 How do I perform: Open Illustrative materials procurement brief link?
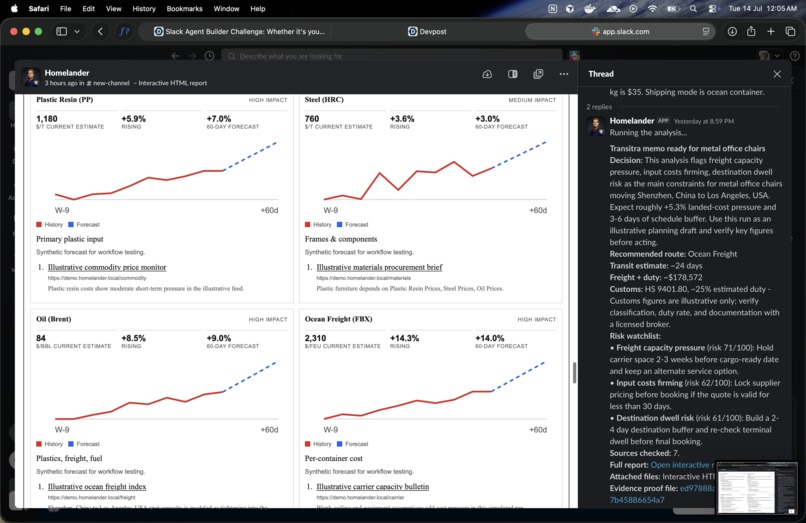[379, 267]
